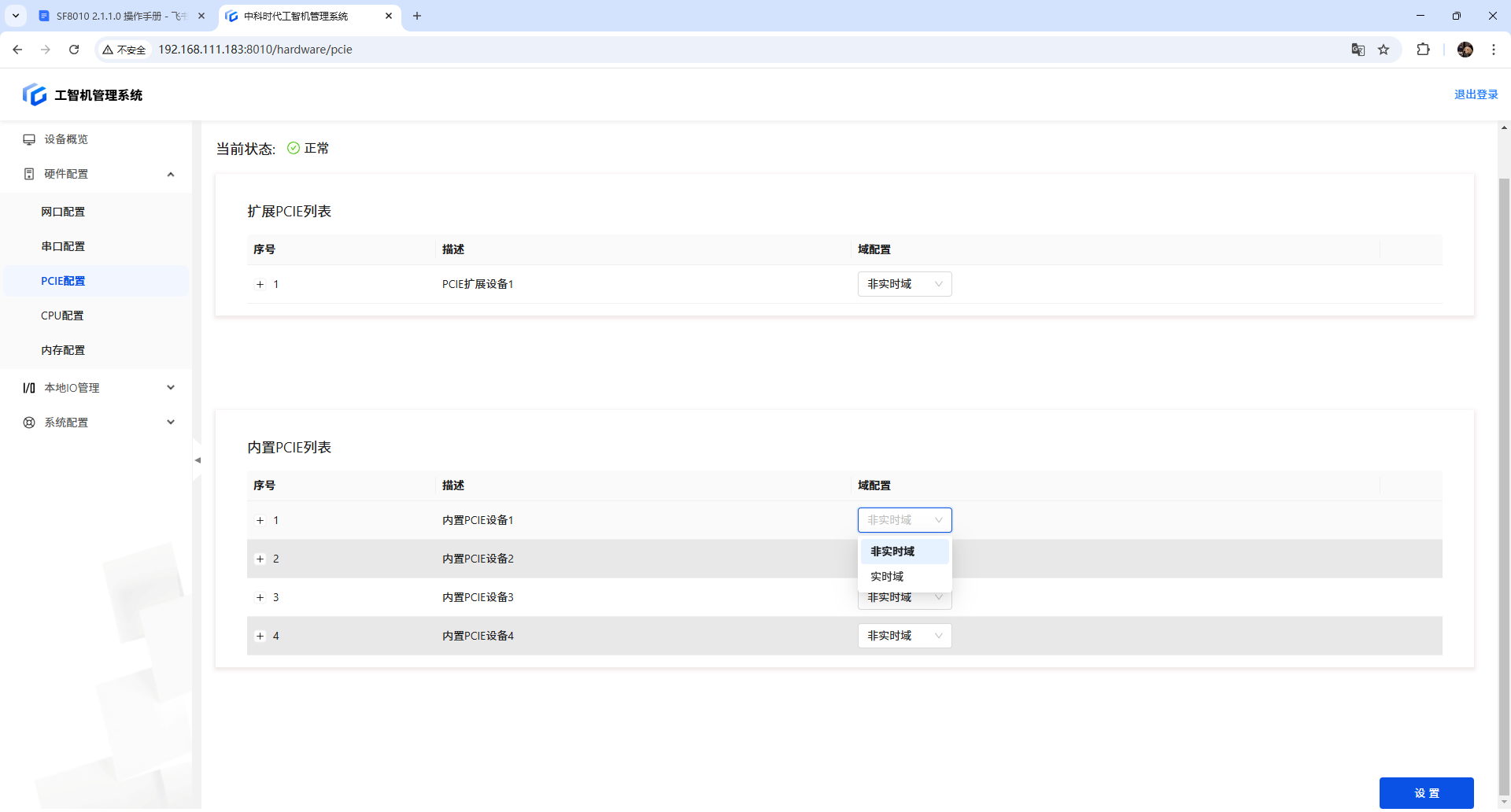This screenshot has width=1511, height=812.
Task: Expand row 2 内置PCIE设备2 plus sign
Action: pos(260,559)
